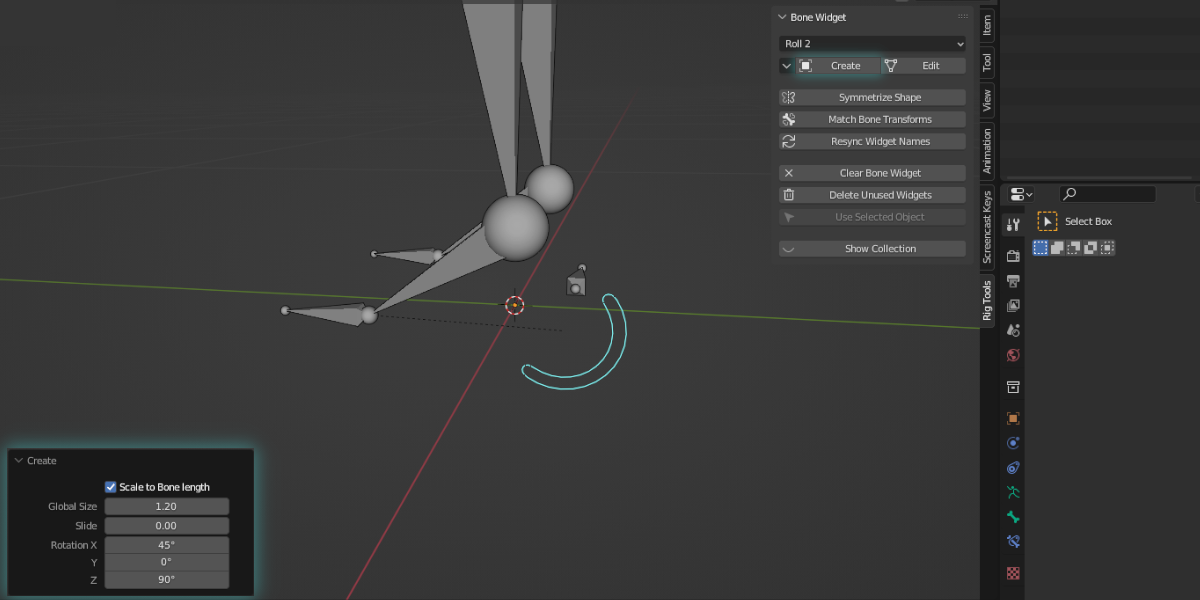Open the red checkered Texture Properties icon
This screenshot has width=1200, height=600.
1013,573
